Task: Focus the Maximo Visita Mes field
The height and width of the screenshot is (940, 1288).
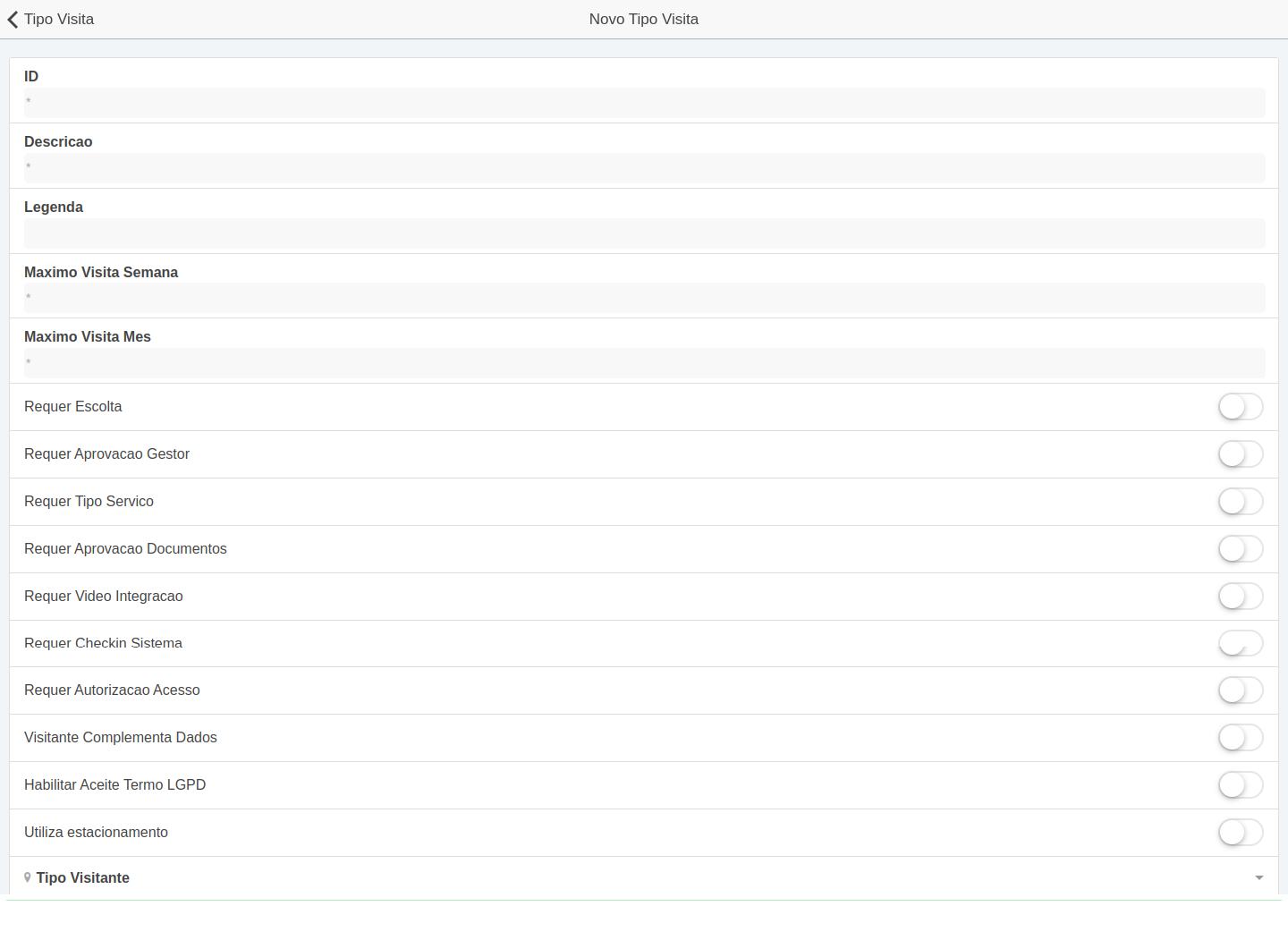Action: (644, 362)
